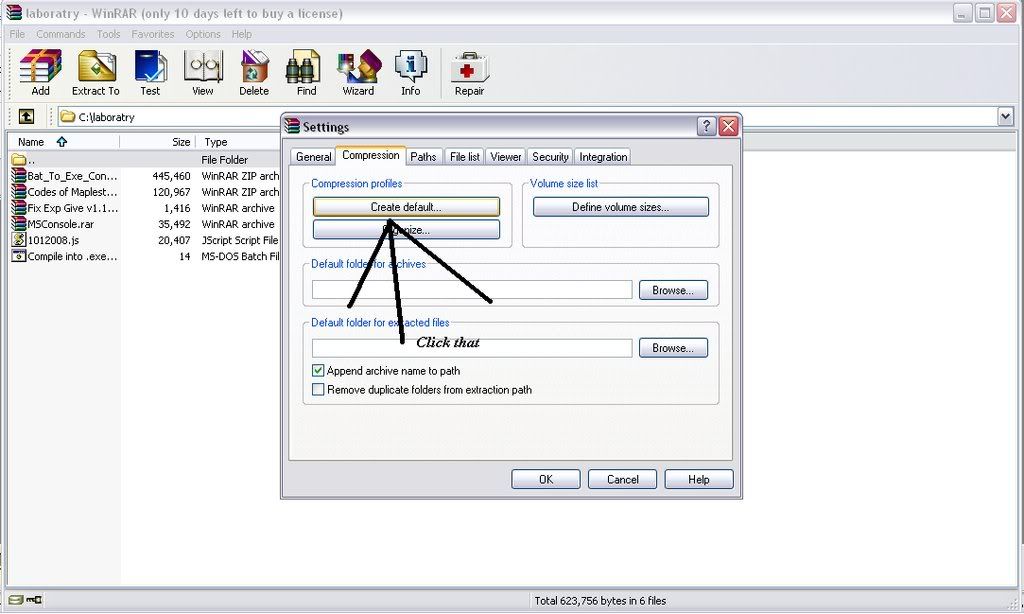This screenshot has height=614, width=1024.
Task: Expand the address bar path dropdown
Action: (1005, 117)
